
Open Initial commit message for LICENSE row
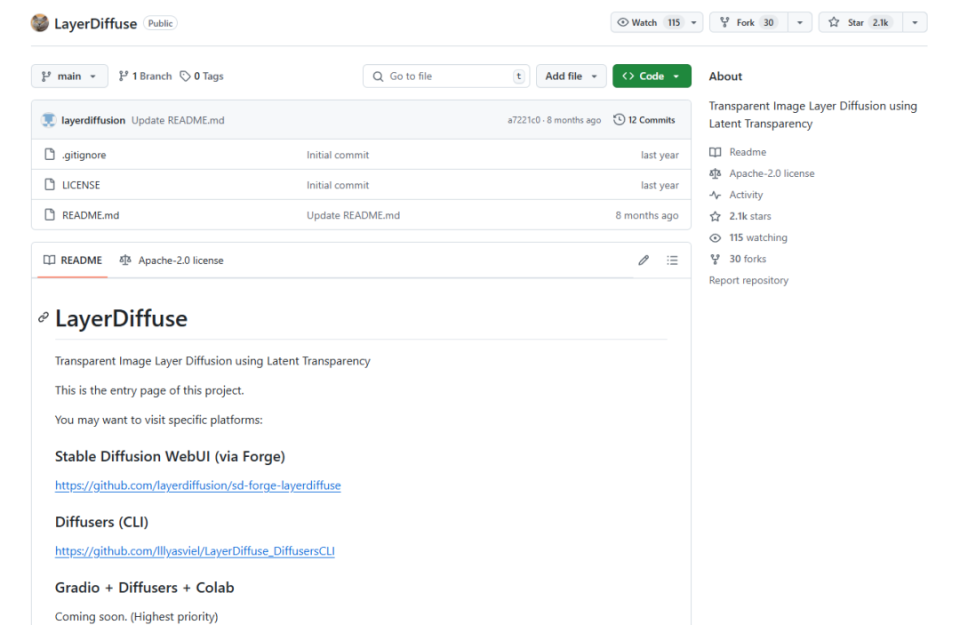(337, 185)
